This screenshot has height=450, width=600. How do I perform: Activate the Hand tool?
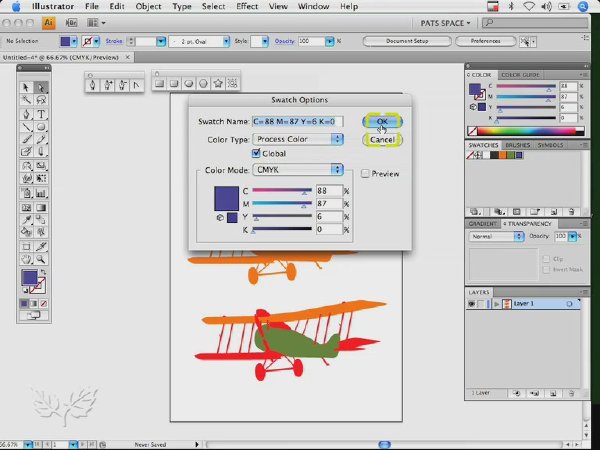click(26, 260)
